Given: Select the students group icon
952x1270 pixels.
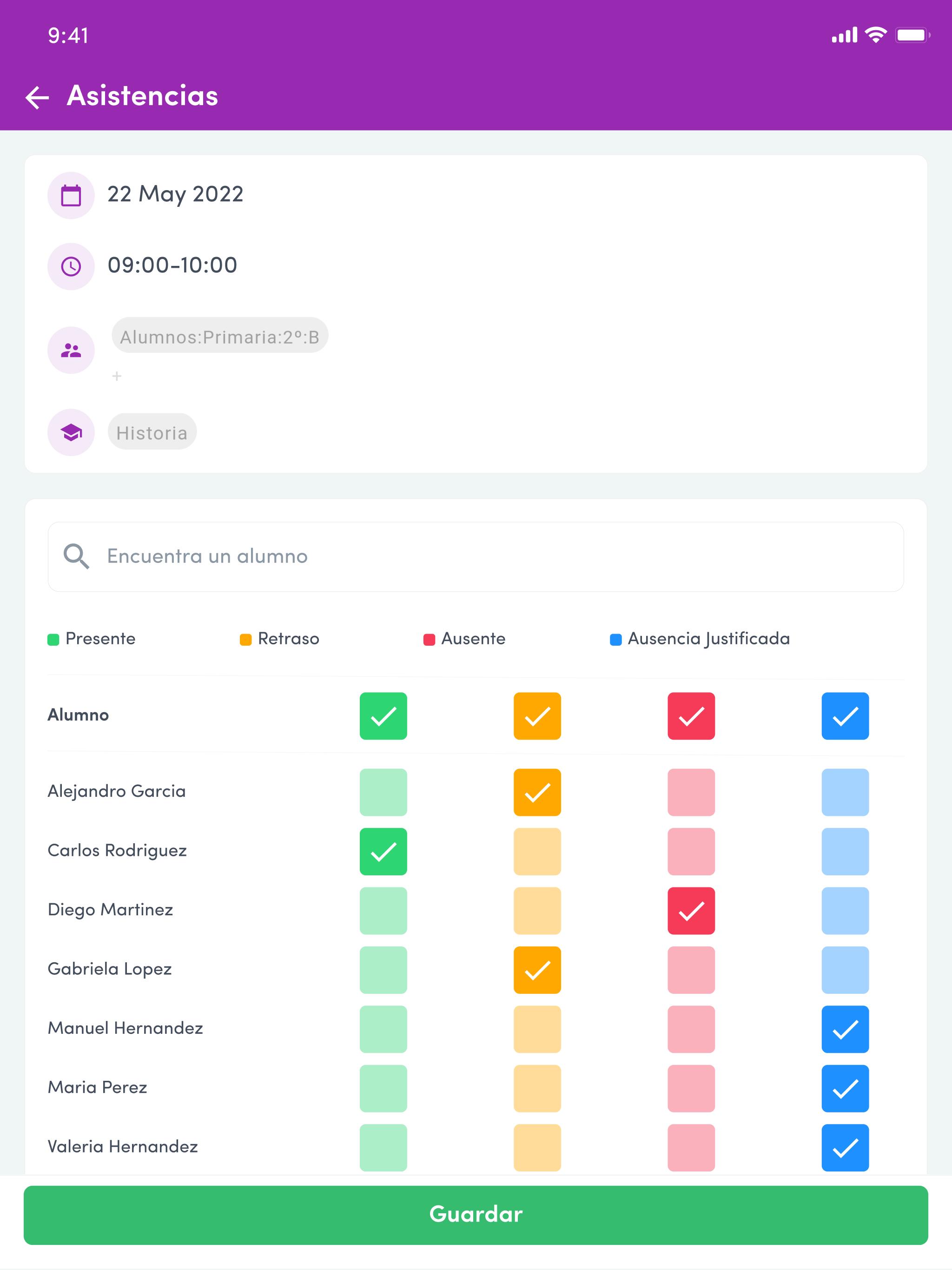Looking at the screenshot, I should [x=71, y=350].
